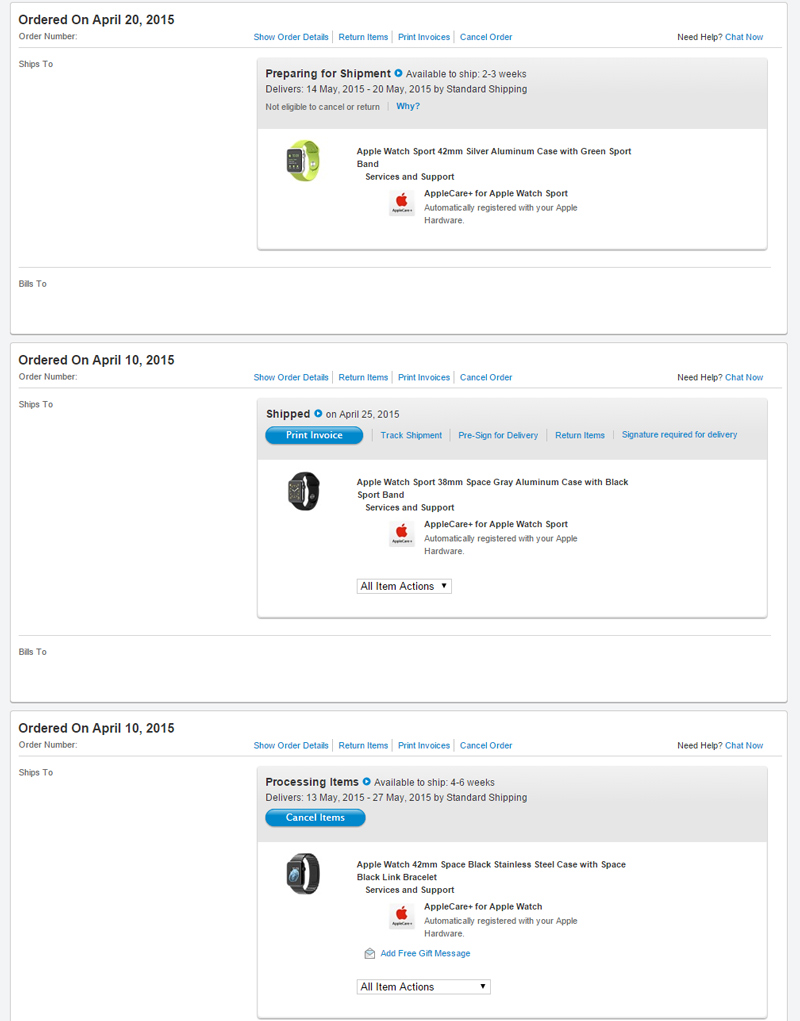Click the gift message envelope icon
This screenshot has width=800, height=1021.
(x=370, y=954)
